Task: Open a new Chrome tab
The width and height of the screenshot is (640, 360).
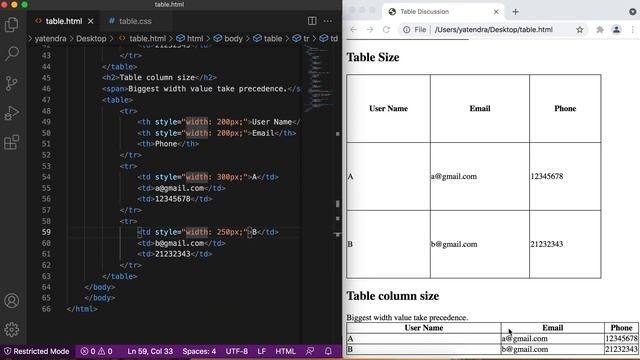Action: [x=516, y=12]
